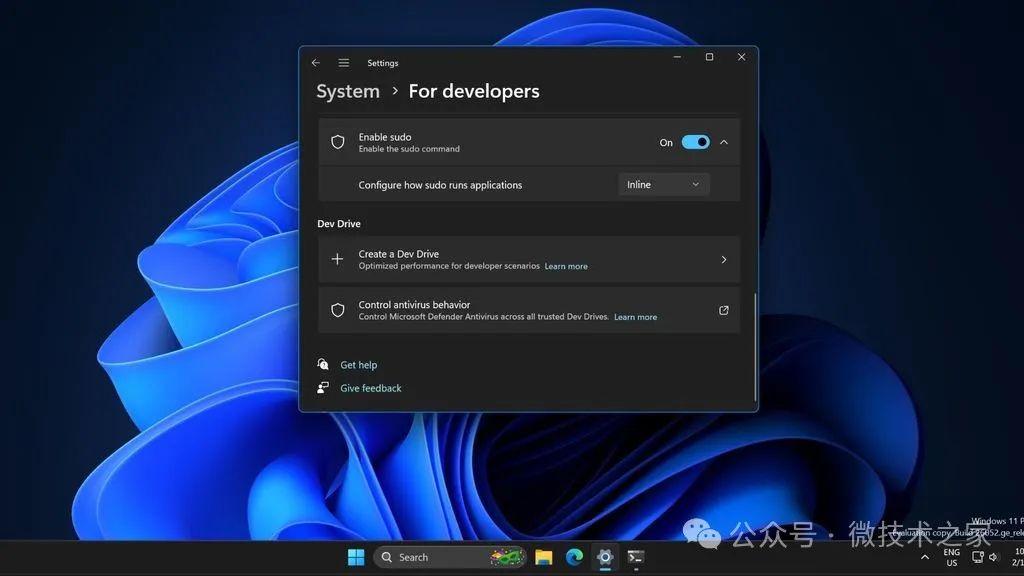The width and height of the screenshot is (1024, 576).
Task: Switch the sudo switch to Off state
Action: tap(696, 142)
